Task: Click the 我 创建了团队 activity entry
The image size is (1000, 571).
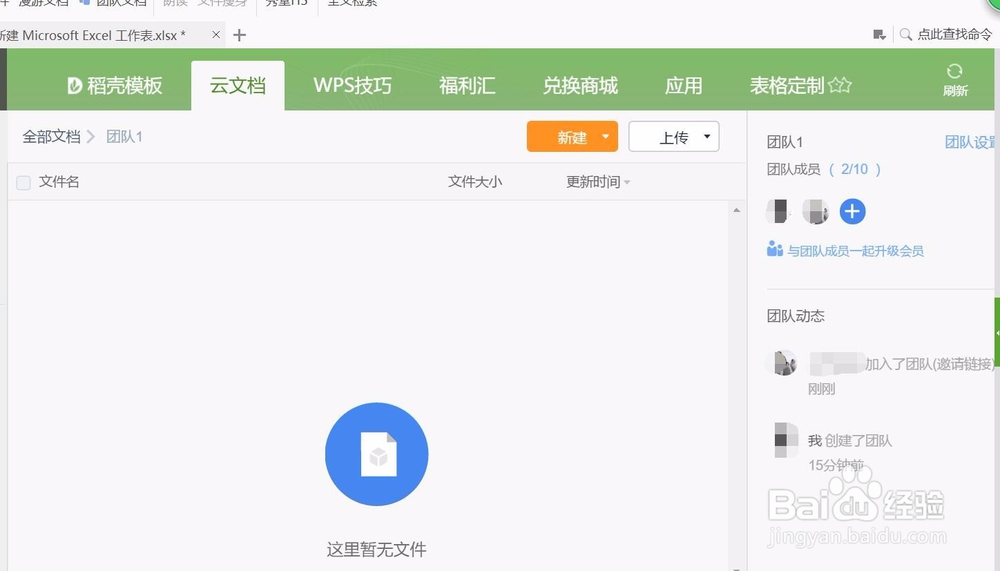Action: (849, 440)
